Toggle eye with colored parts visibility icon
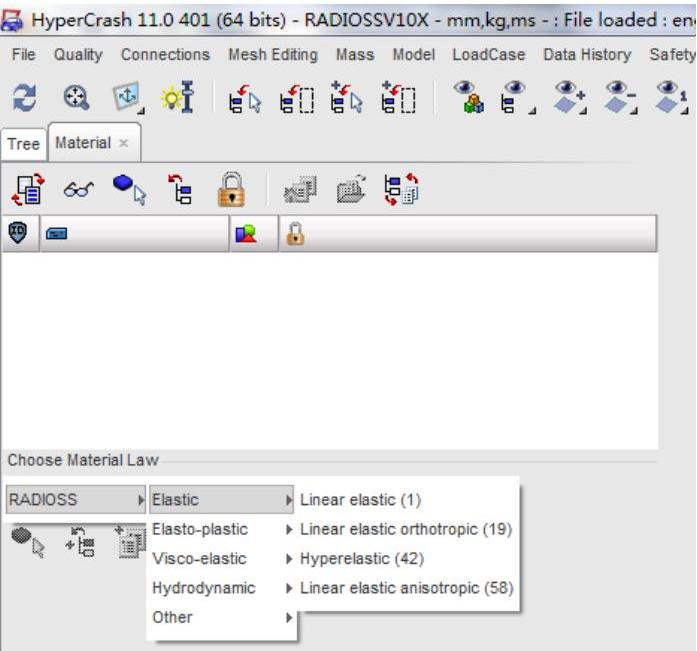The width and height of the screenshot is (697, 651). (x=469, y=97)
